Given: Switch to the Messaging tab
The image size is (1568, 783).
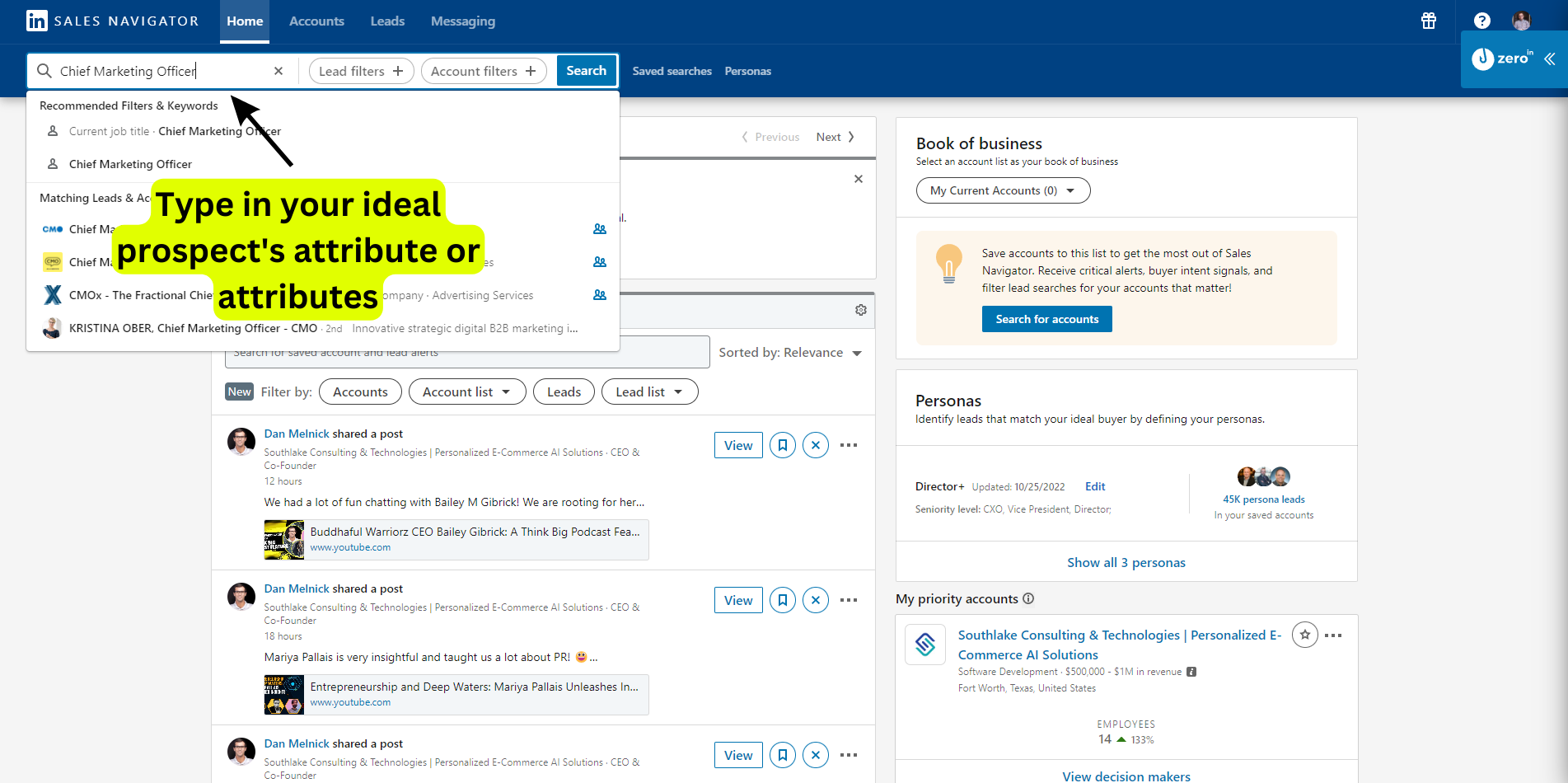Looking at the screenshot, I should pyautogui.click(x=463, y=21).
